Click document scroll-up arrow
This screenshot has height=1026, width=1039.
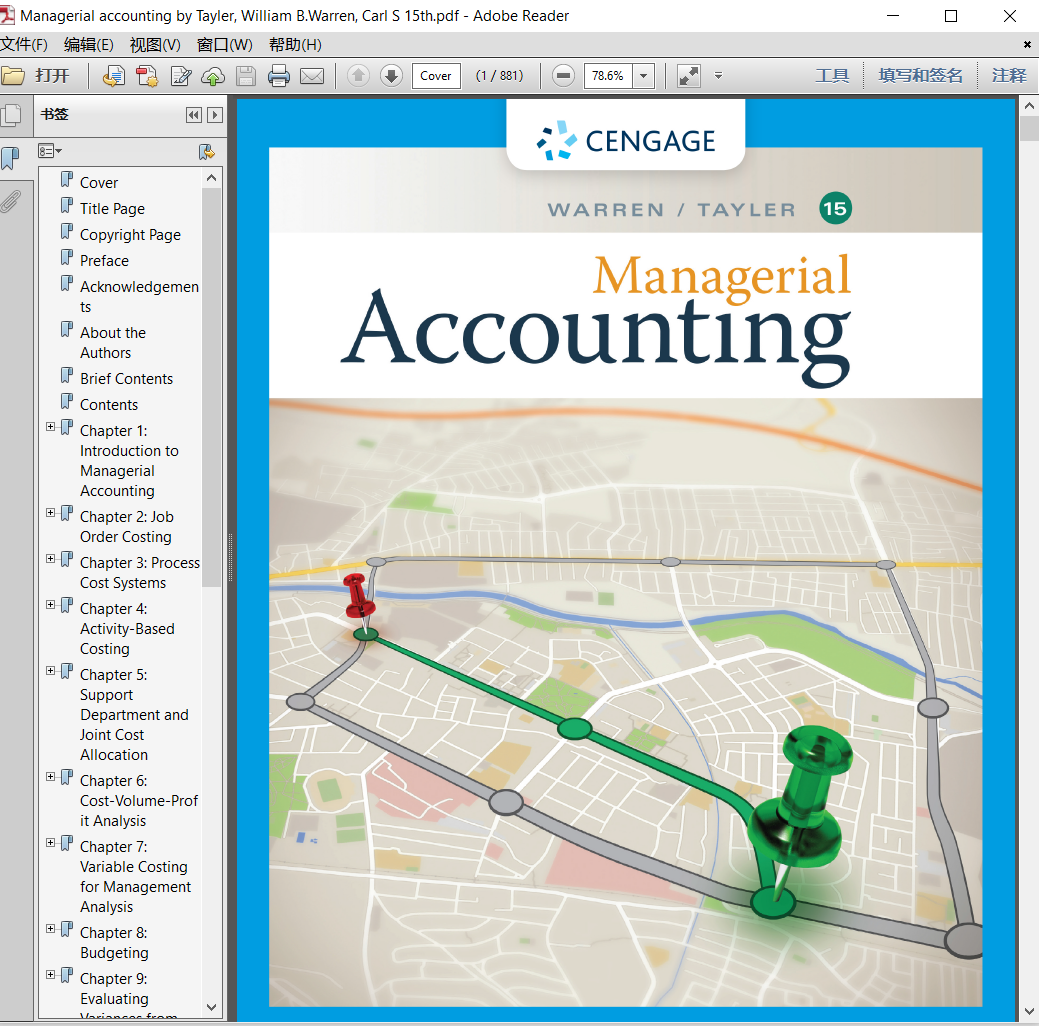pyautogui.click(x=1028, y=106)
